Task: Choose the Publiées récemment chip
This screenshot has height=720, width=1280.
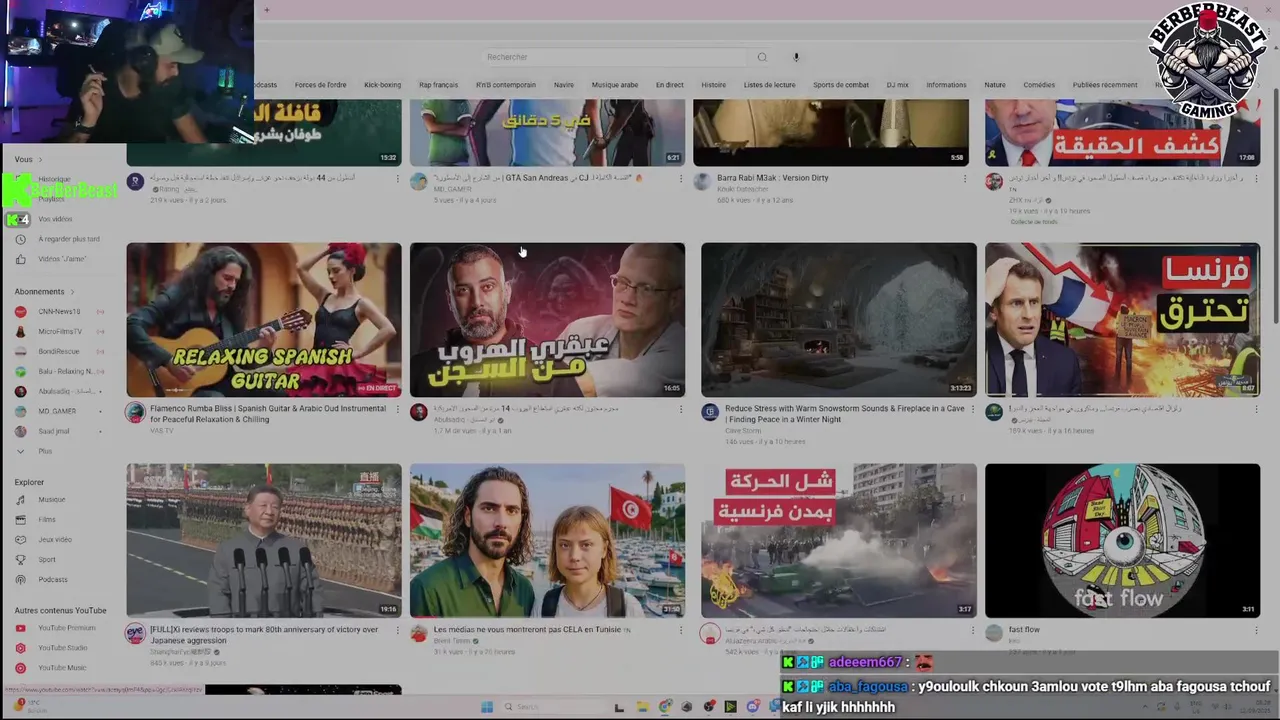Action: click(x=1104, y=85)
